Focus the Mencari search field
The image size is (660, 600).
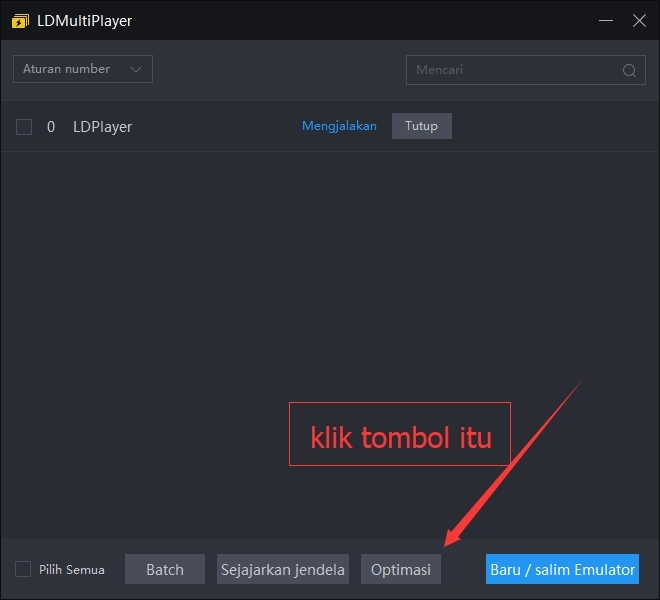pyautogui.click(x=526, y=70)
